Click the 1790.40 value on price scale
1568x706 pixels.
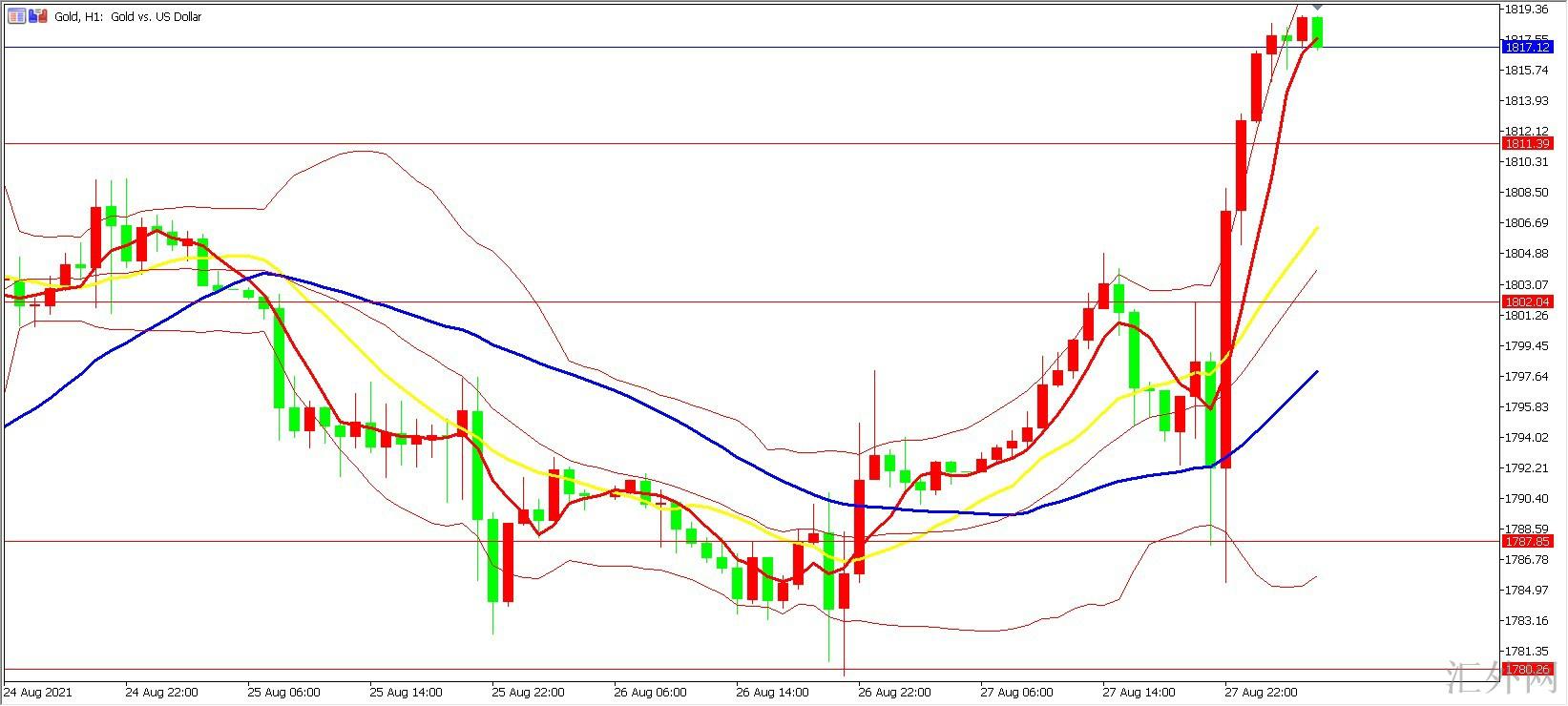pyautogui.click(x=1525, y=498)
